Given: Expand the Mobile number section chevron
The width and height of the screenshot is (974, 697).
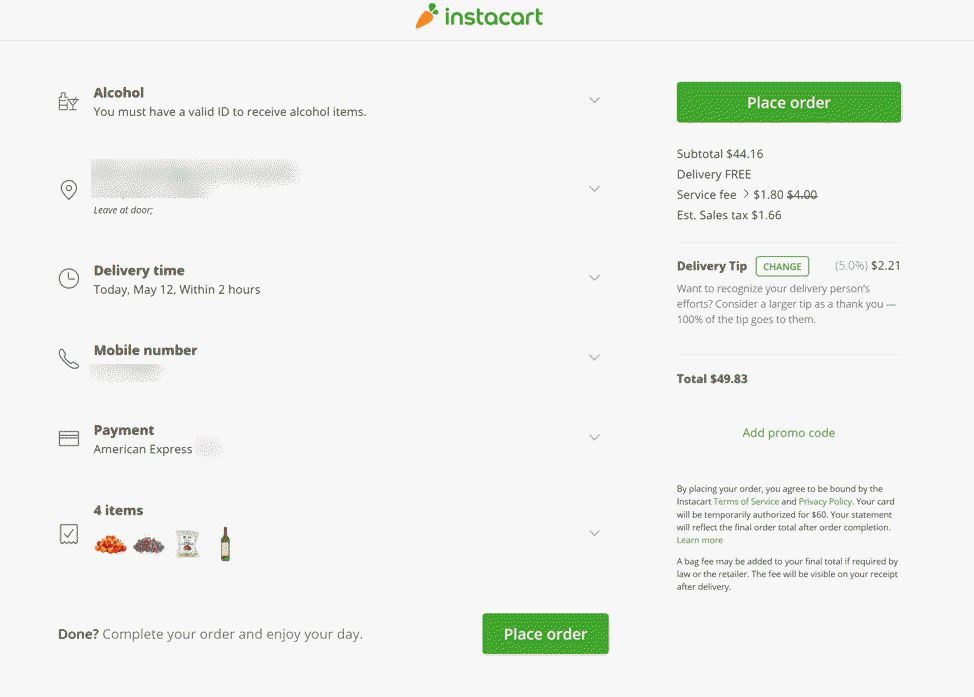Looking at the screenshot, I should coord(594,358).
